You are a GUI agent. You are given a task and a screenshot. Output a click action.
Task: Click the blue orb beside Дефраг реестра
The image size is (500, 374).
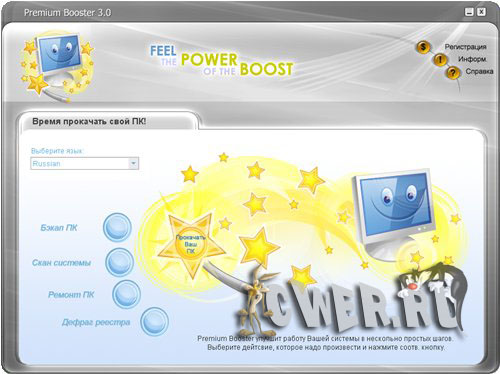point(154,322)
